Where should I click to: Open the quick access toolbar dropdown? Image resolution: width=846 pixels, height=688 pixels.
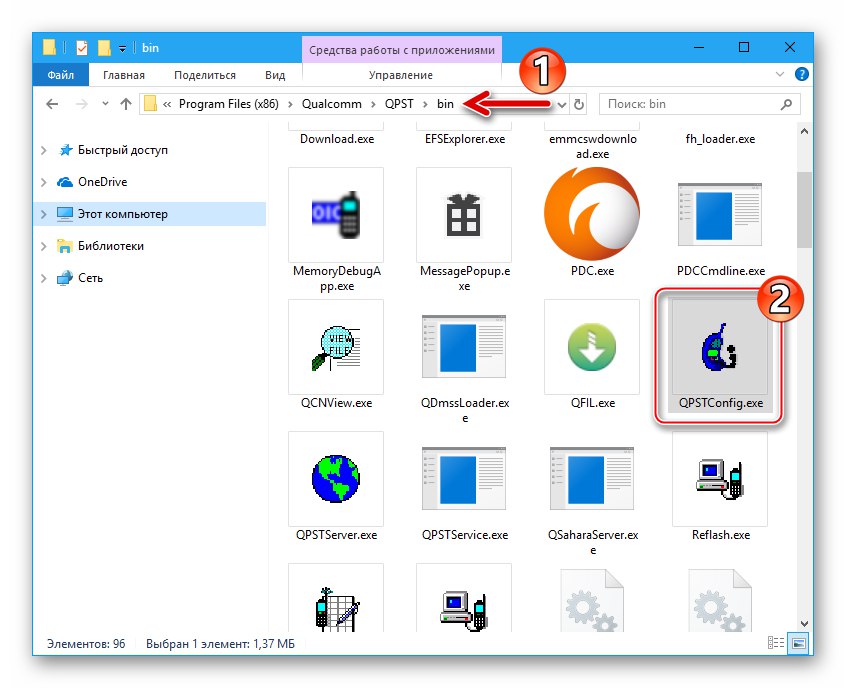click(122, 49)
